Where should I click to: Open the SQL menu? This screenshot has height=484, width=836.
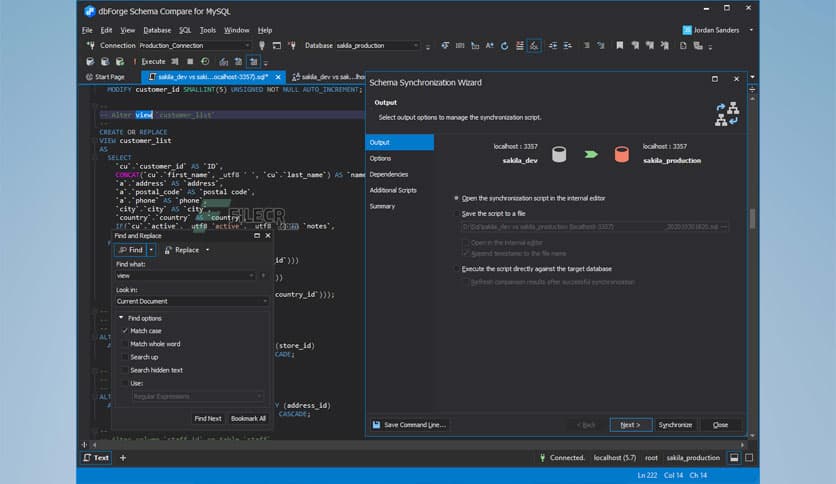coord(185,30)
